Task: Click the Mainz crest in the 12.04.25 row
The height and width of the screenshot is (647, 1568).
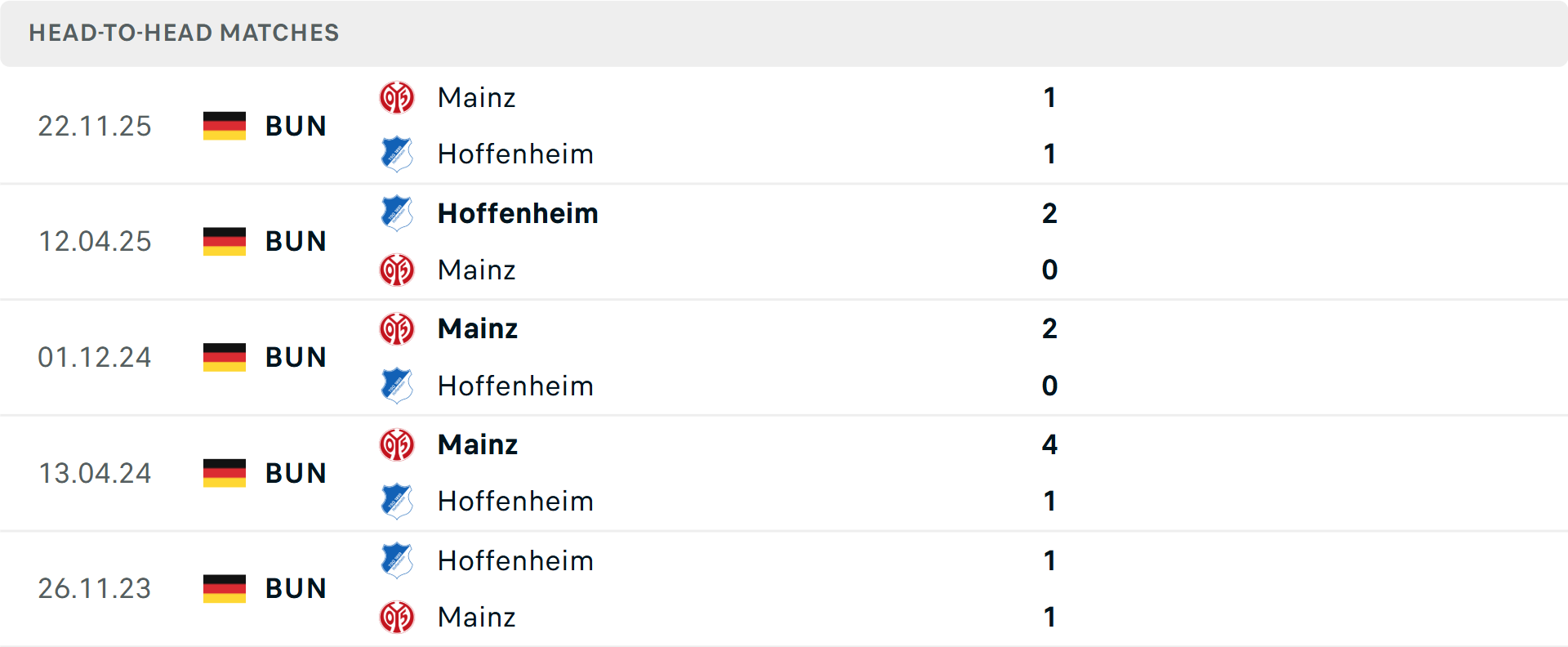Action: coord(398,270)
